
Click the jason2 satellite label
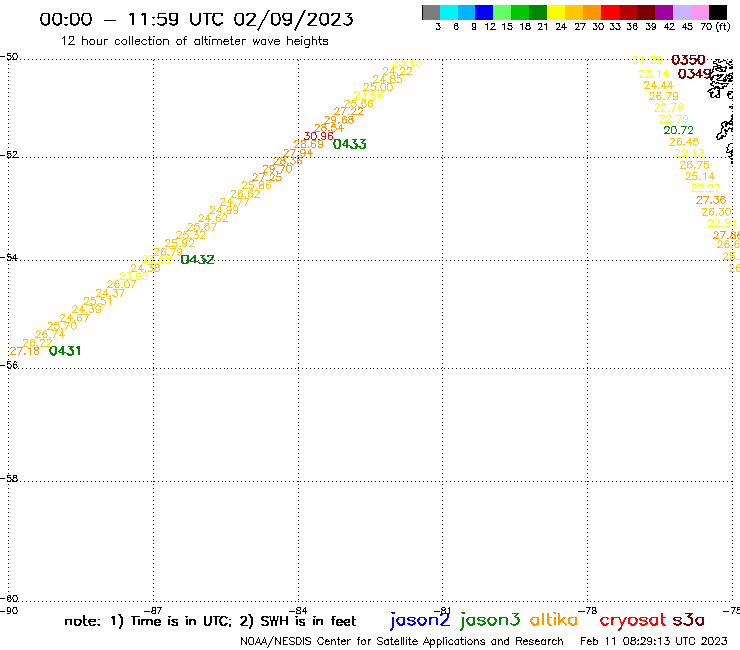point(420,621)
